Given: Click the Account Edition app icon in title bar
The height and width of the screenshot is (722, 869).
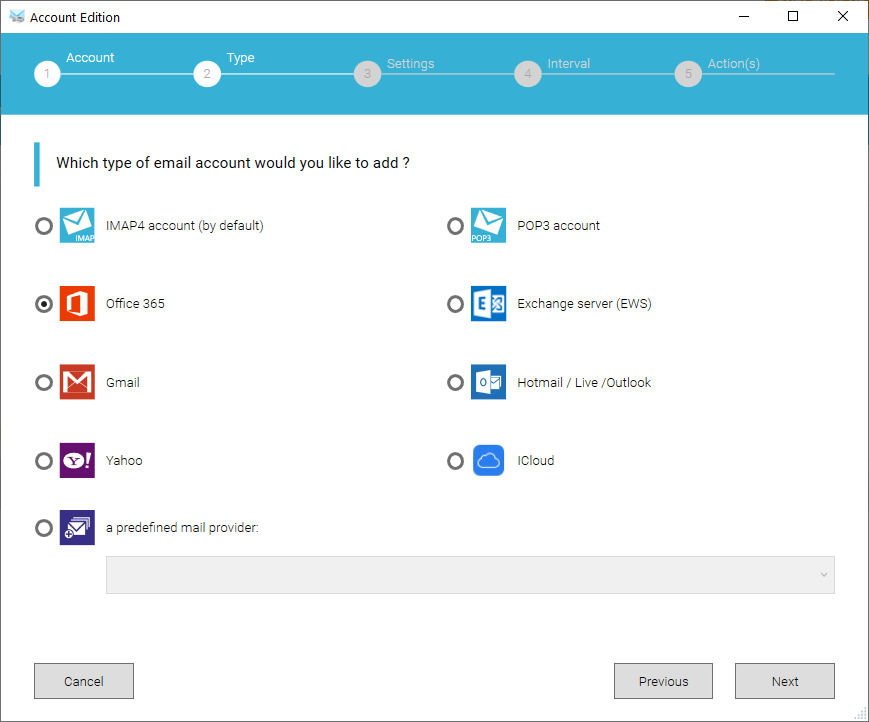Looking at the screenshot, I should (17, 17).
